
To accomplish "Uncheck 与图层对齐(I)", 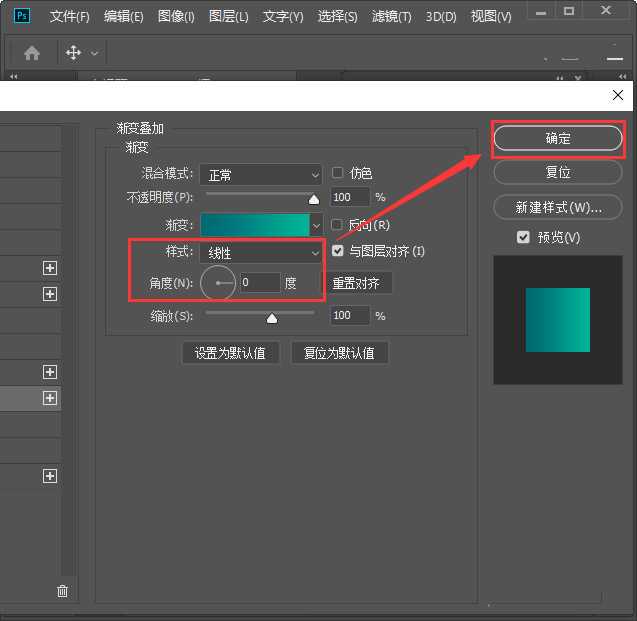I will pos(338,251).
